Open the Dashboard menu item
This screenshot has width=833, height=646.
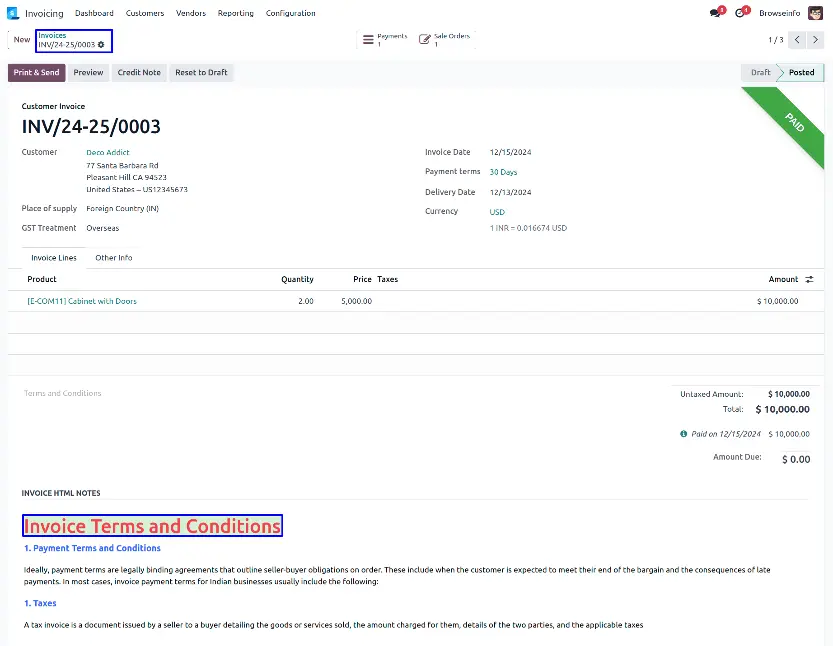point(94,13)
